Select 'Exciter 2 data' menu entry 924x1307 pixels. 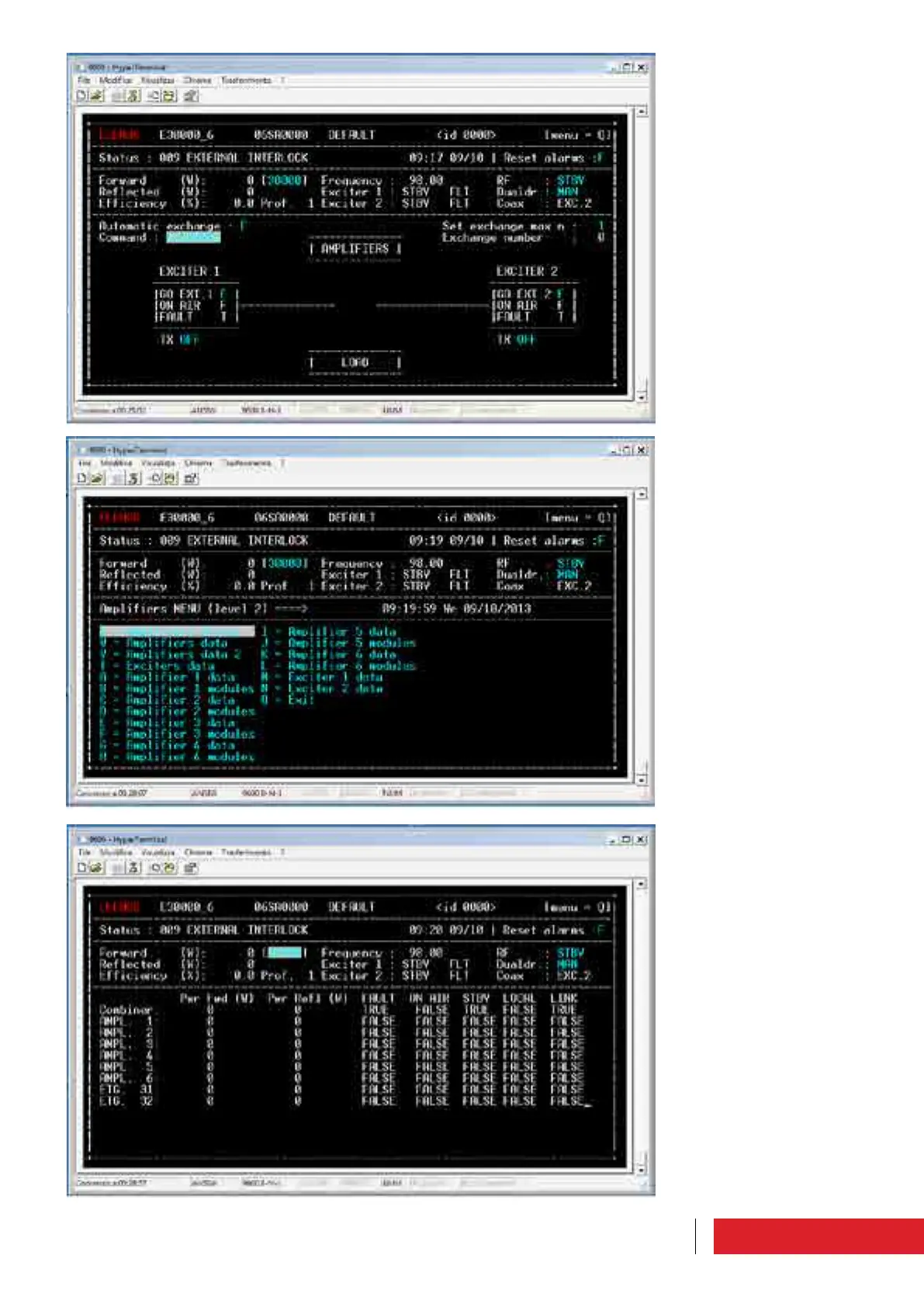(323, 688)
